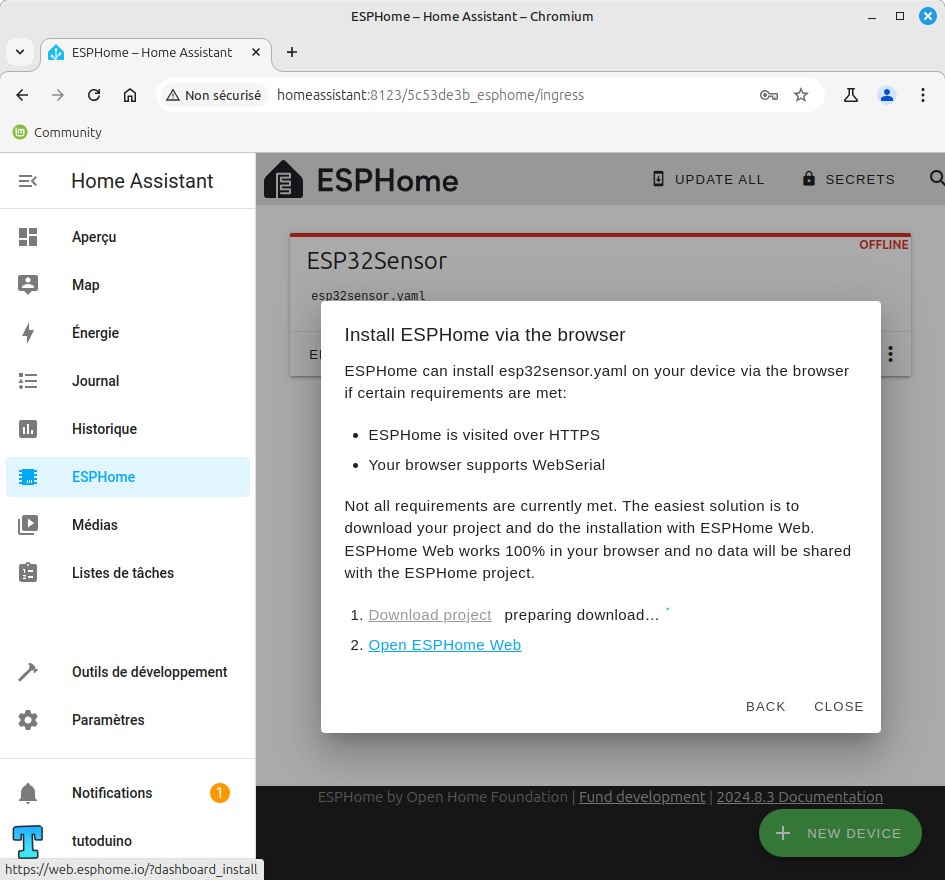Image resolution: width=945 pixels, height=880 pixels.
Task: Open the Chromium three-dot menu
Action: click(923, 95)
